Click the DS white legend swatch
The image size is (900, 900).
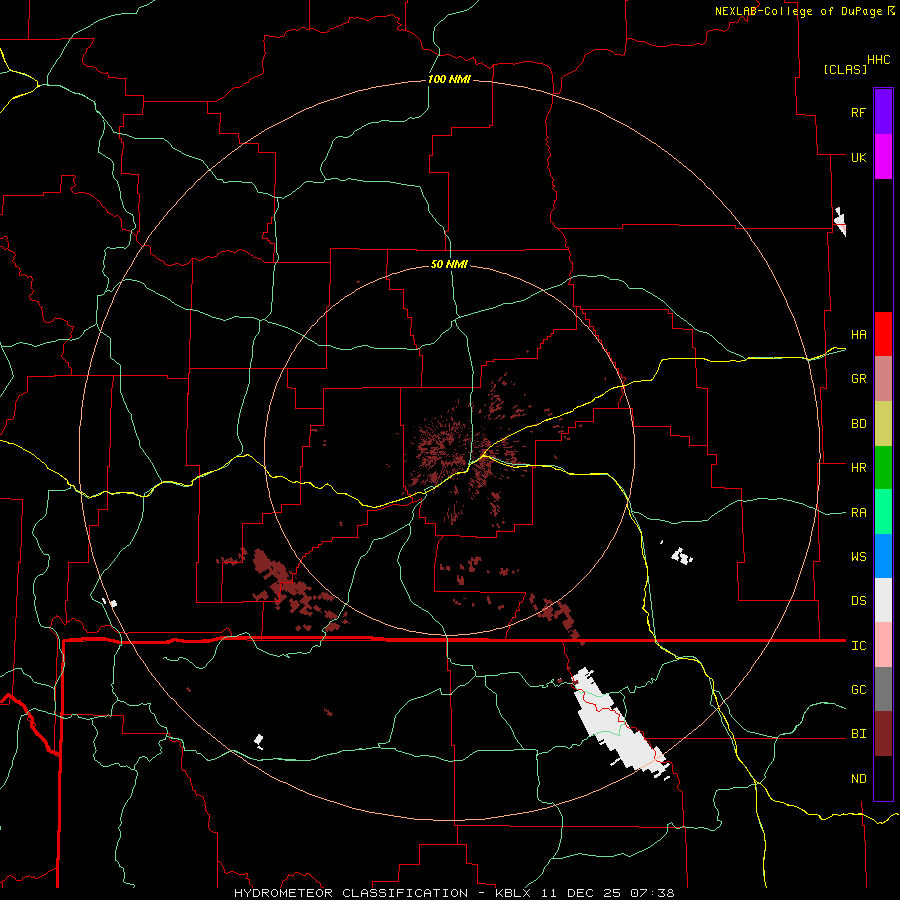(x=883, y=600)
